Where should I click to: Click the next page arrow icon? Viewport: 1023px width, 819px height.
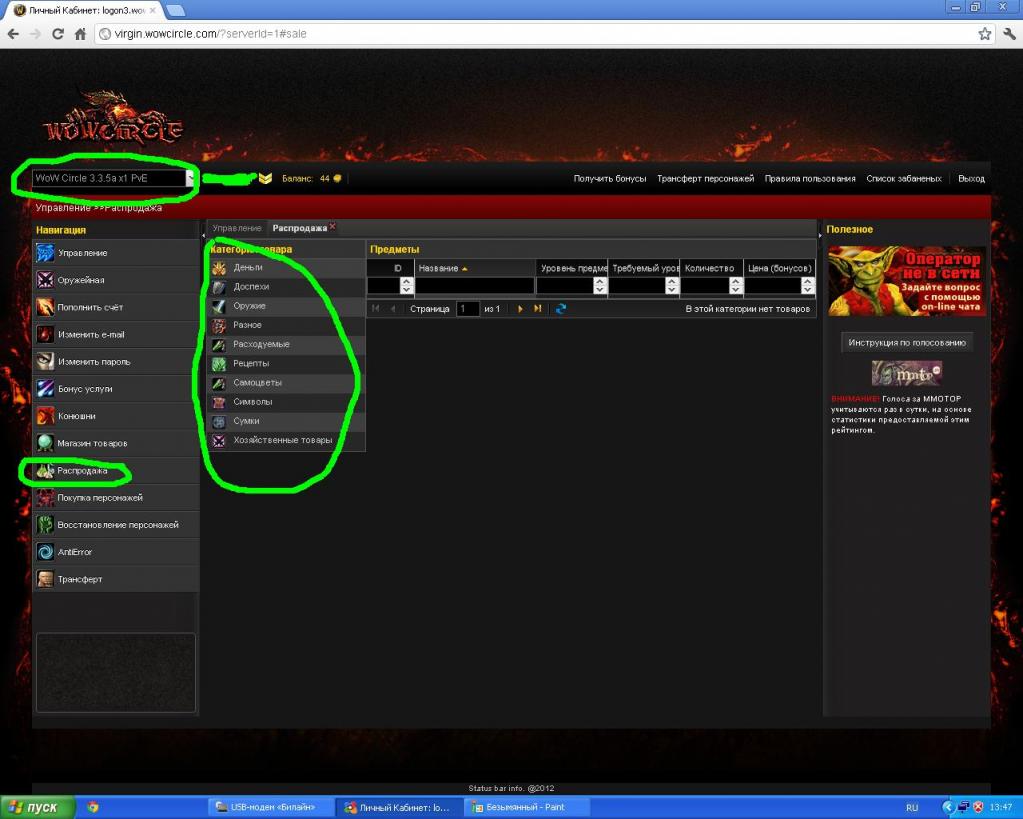coord(520,309)
